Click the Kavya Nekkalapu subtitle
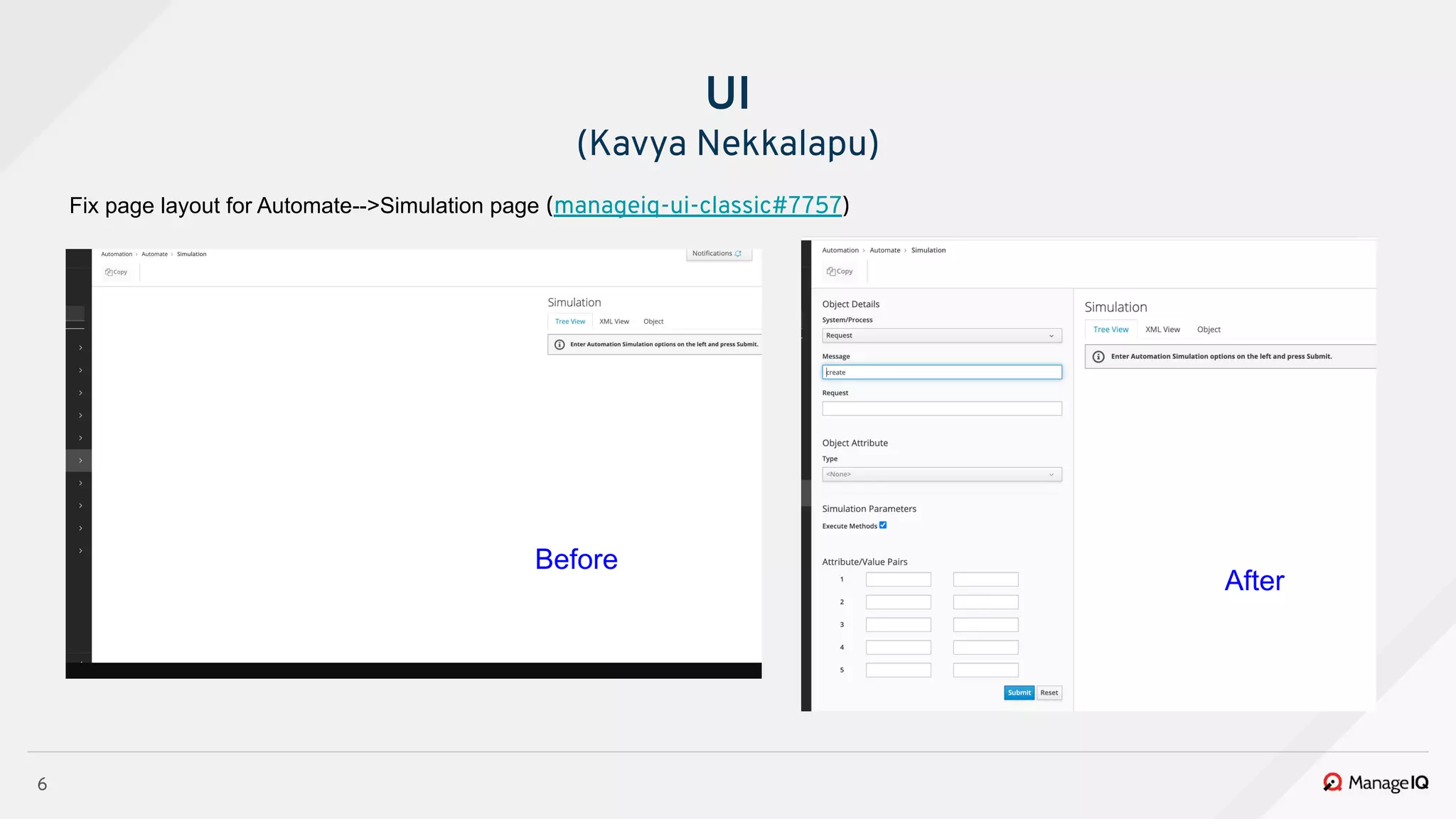Image resolution: width=1456 pixels, height=819 pixels. click(728, 143)
